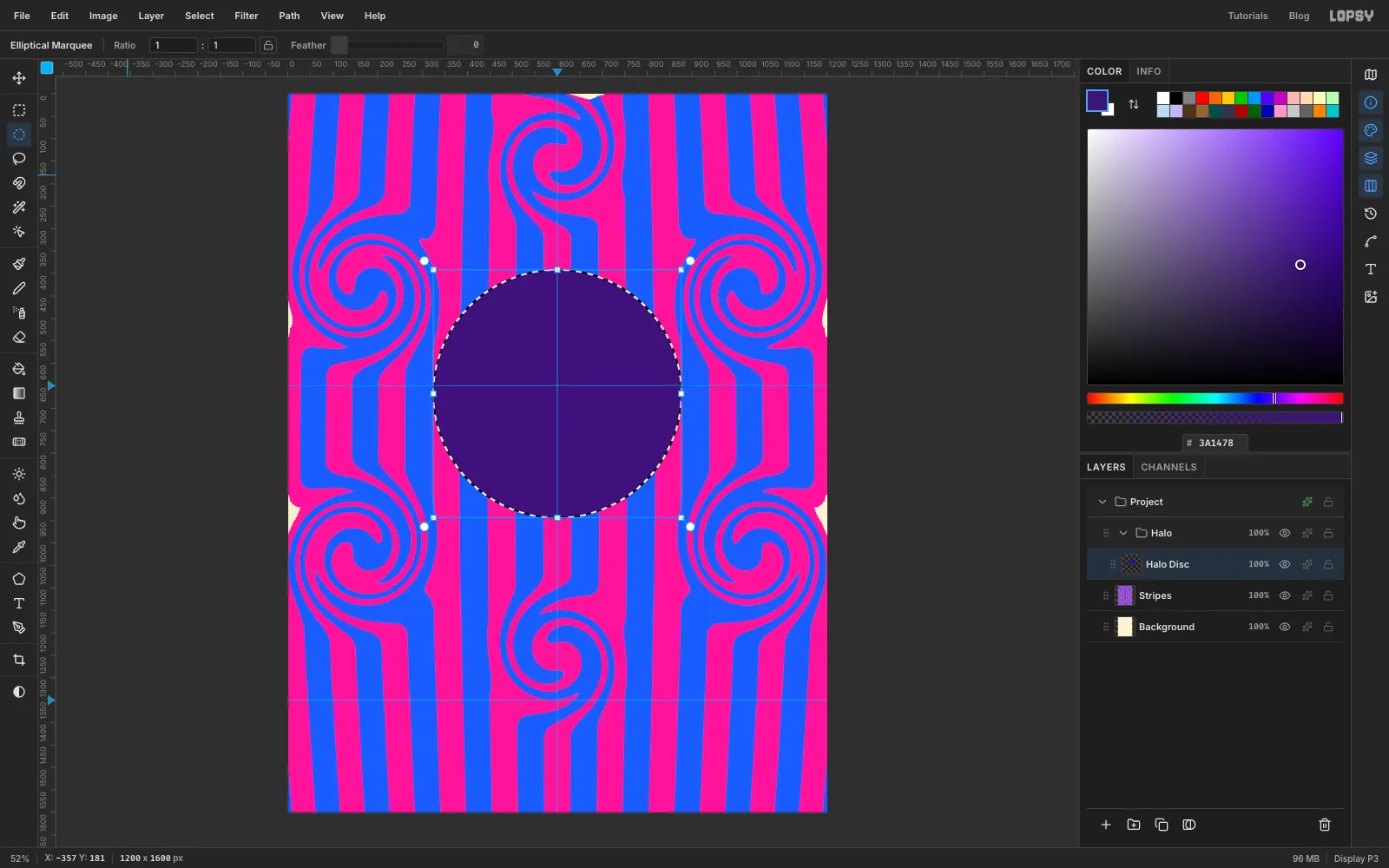Select the Move tool
Viewport: 1389px width, 868px height.
pos(19,78)
